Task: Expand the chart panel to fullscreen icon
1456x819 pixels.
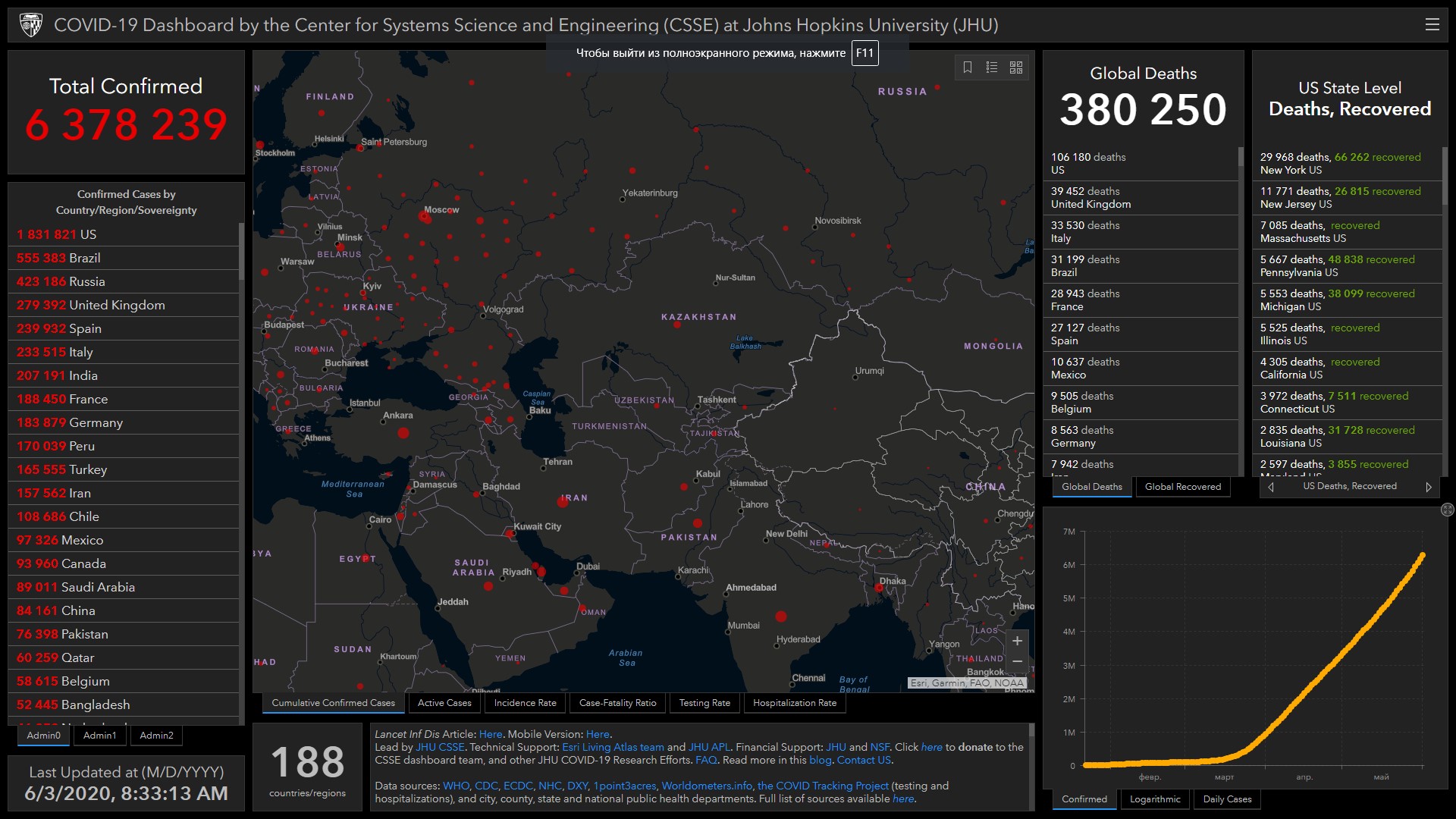Action: coord(1447,510)
